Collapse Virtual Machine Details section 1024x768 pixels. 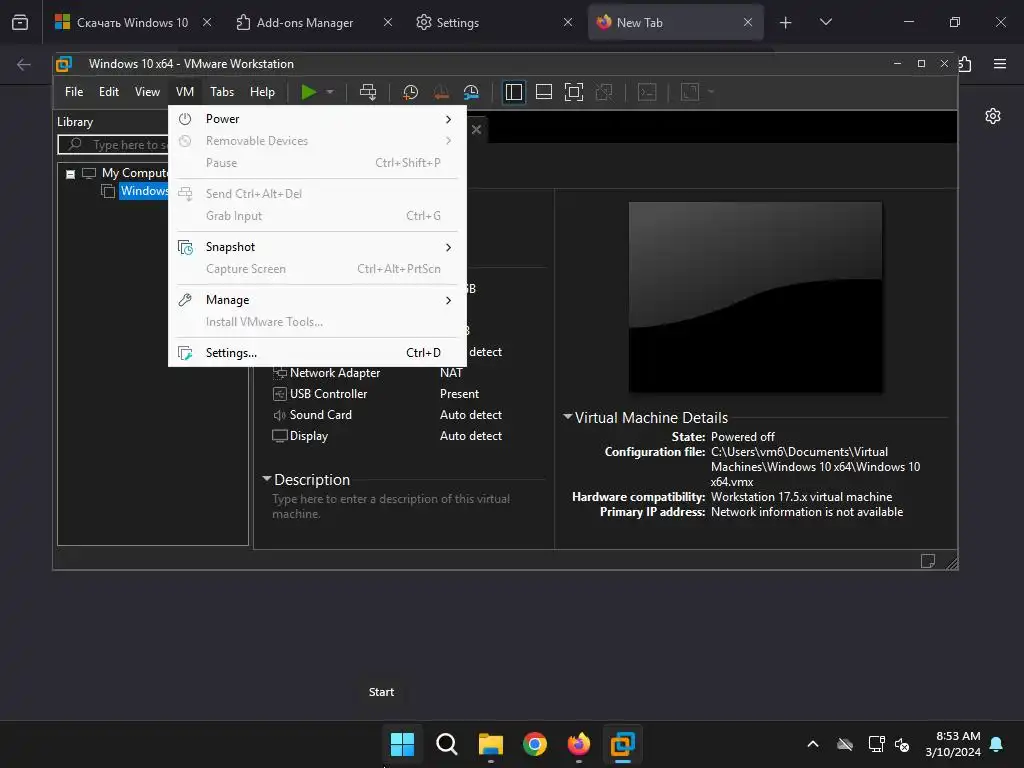point(568,417)
